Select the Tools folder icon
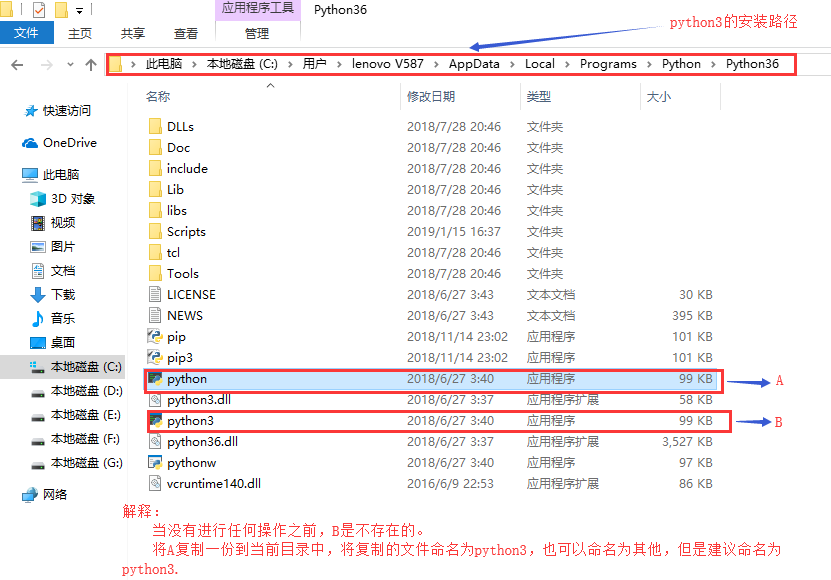This screenshot has width=831, height=580. [x=155, y=274]
